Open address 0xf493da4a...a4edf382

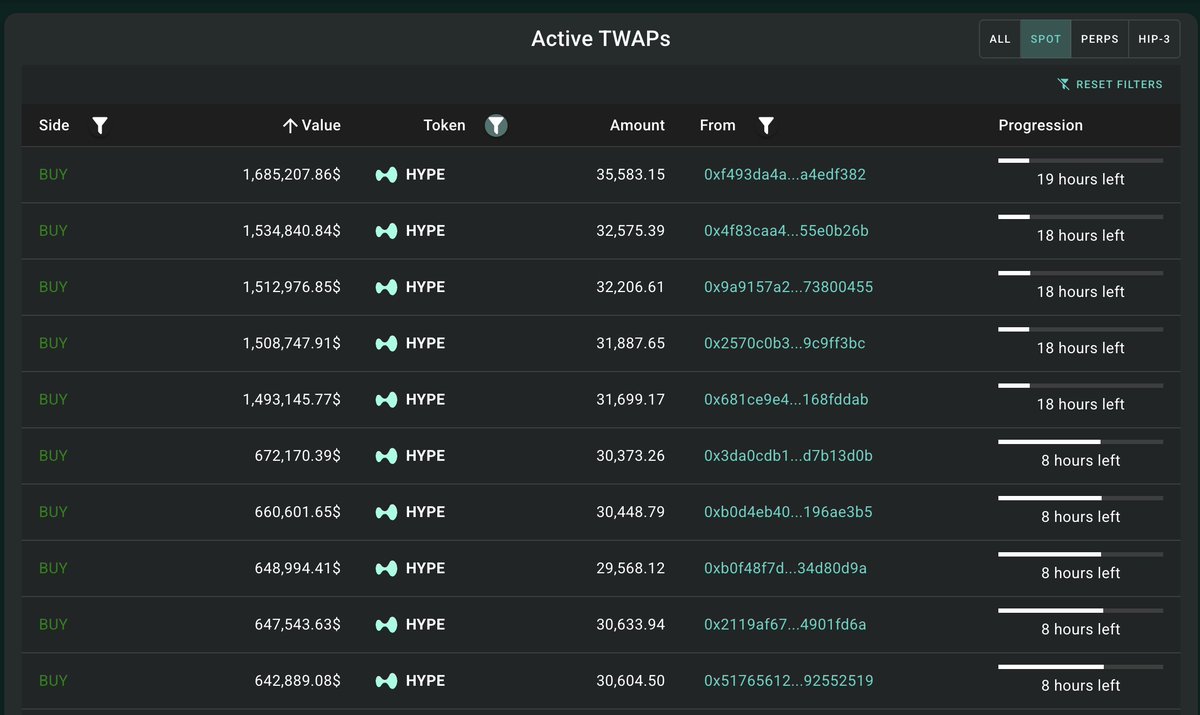click(785, 175)
